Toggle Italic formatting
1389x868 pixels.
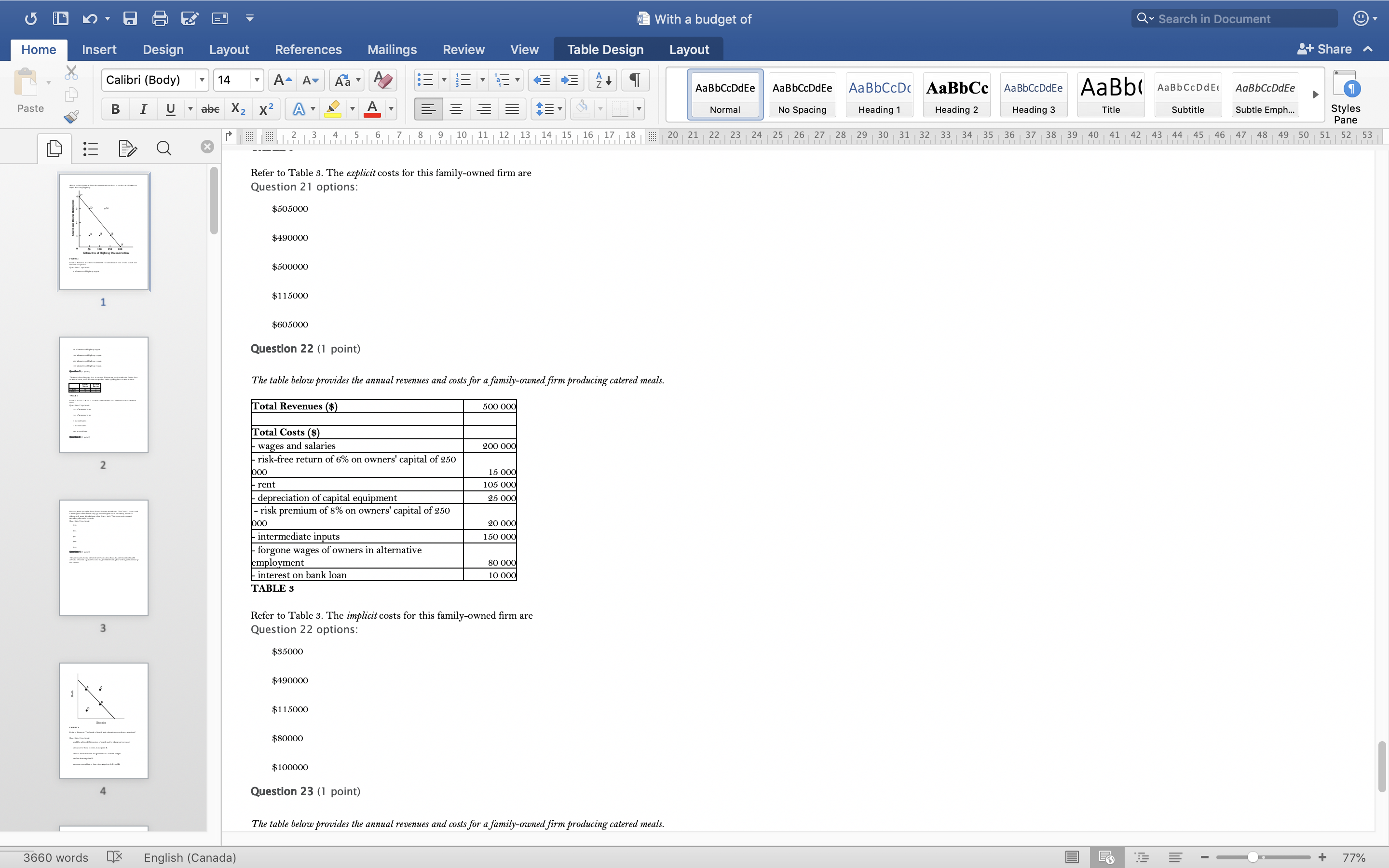(143, 108)
